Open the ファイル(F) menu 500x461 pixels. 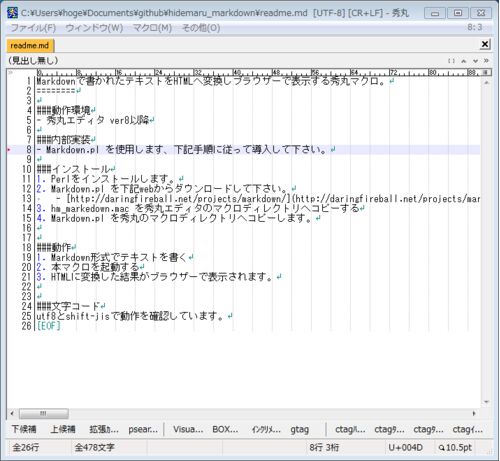(33, 28)
